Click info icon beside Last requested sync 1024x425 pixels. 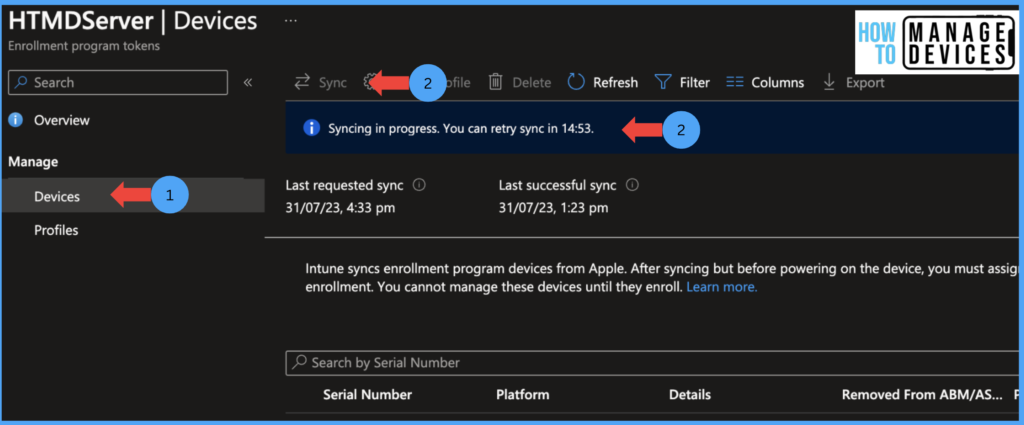[x=420, y=185]
